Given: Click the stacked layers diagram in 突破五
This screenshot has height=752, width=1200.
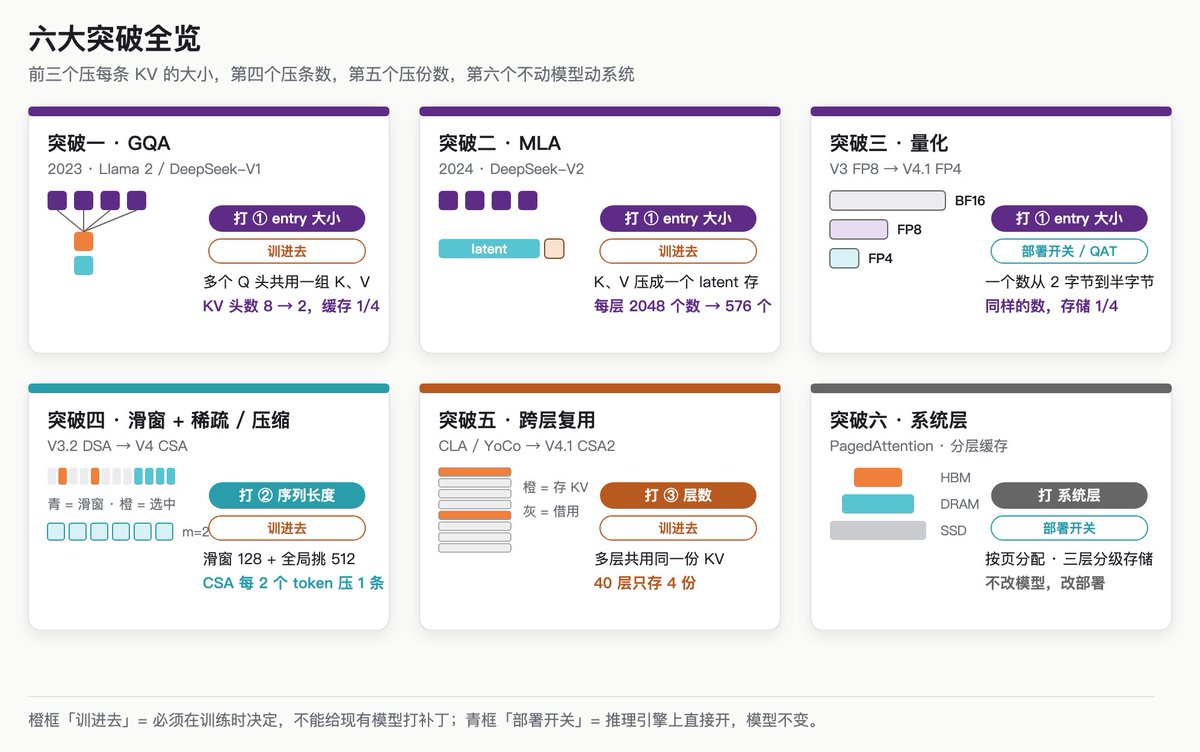Looking at the screenshot, I should tap(475, 510).
